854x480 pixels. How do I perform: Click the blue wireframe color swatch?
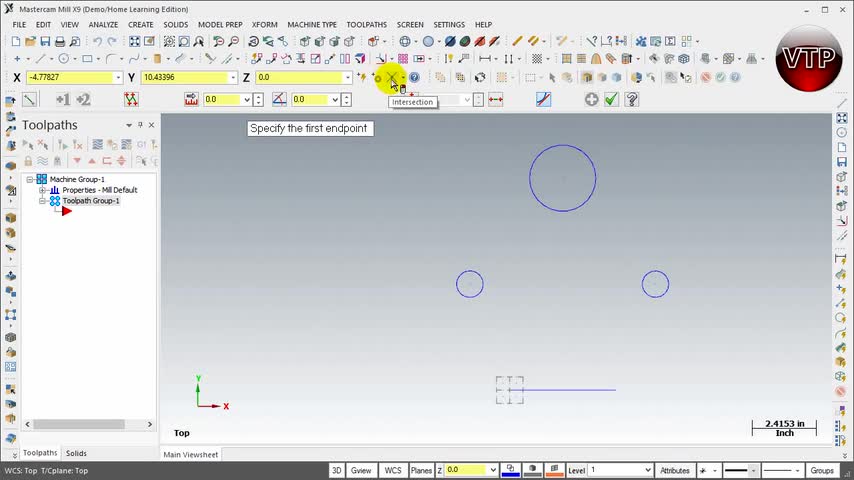pyautogui.click(x=510, y=470)
